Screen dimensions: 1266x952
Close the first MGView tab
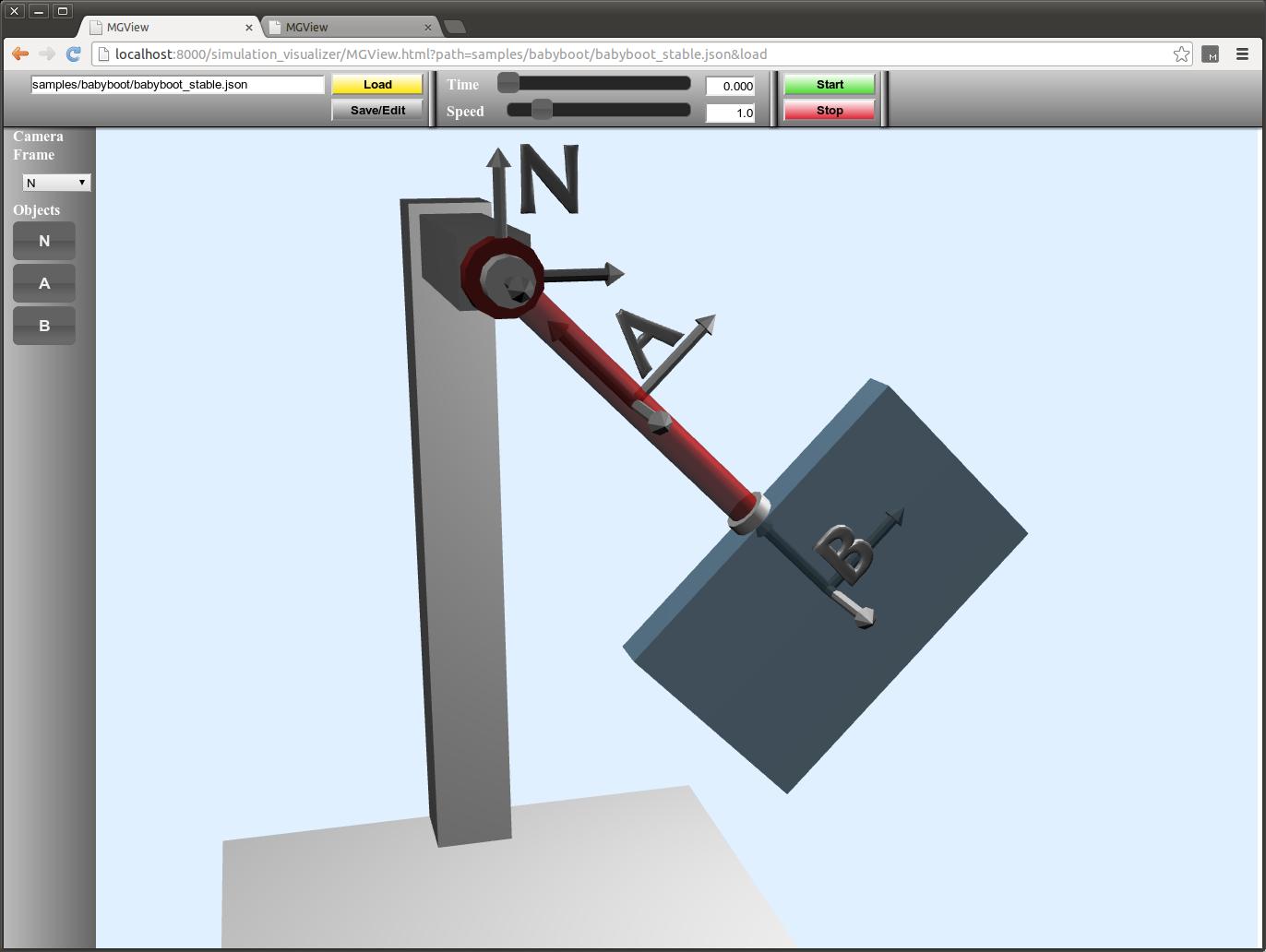click(x=248, y=28)
